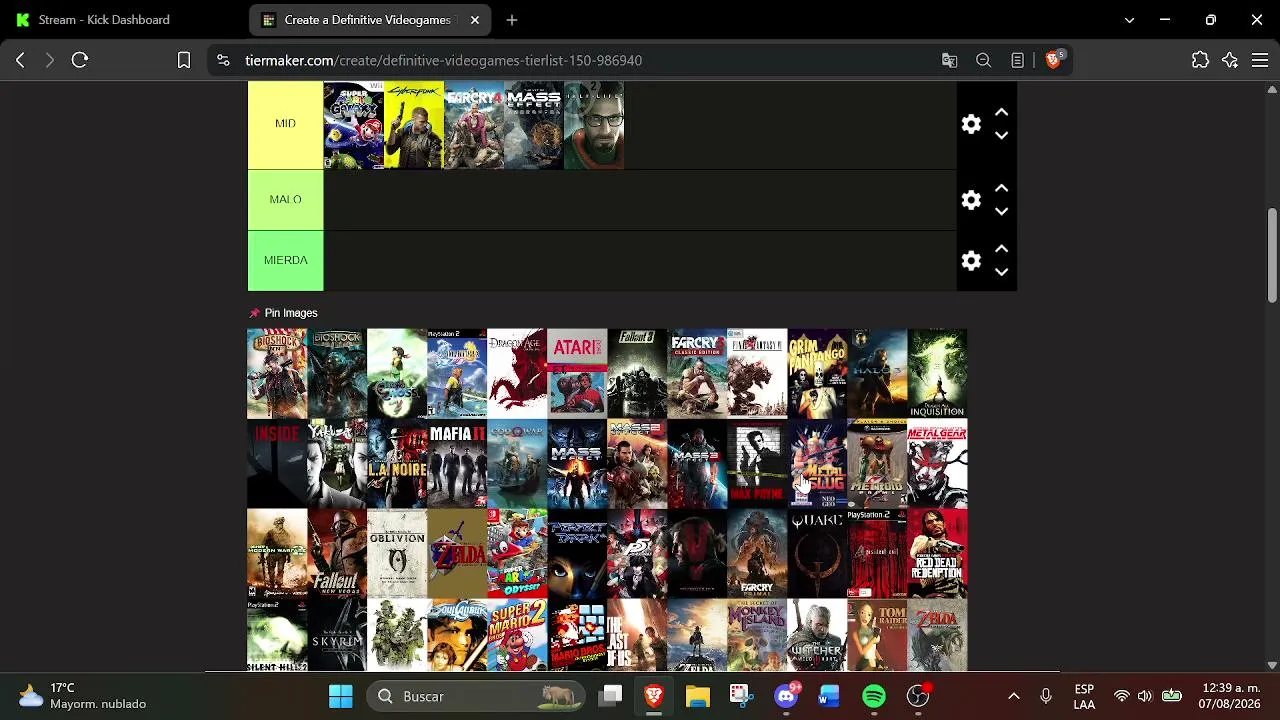Viewport: 1280px width, 720px height.
Task: Toggle reader mode icon
Action: coord(1018,61)
